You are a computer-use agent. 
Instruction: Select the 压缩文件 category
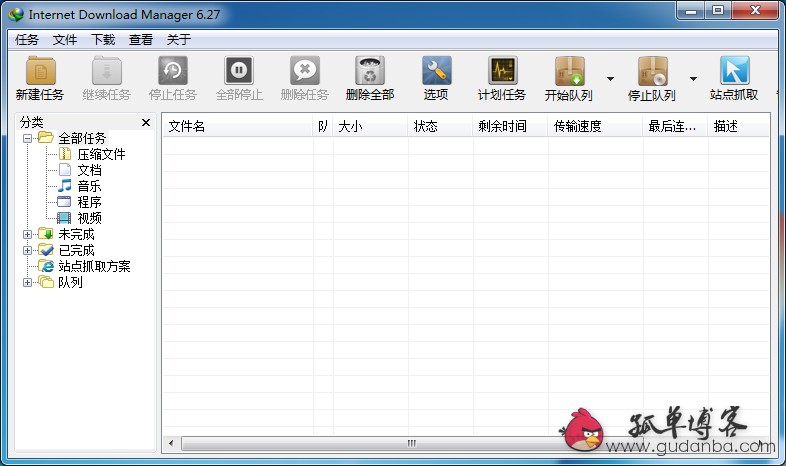(101, 154)
